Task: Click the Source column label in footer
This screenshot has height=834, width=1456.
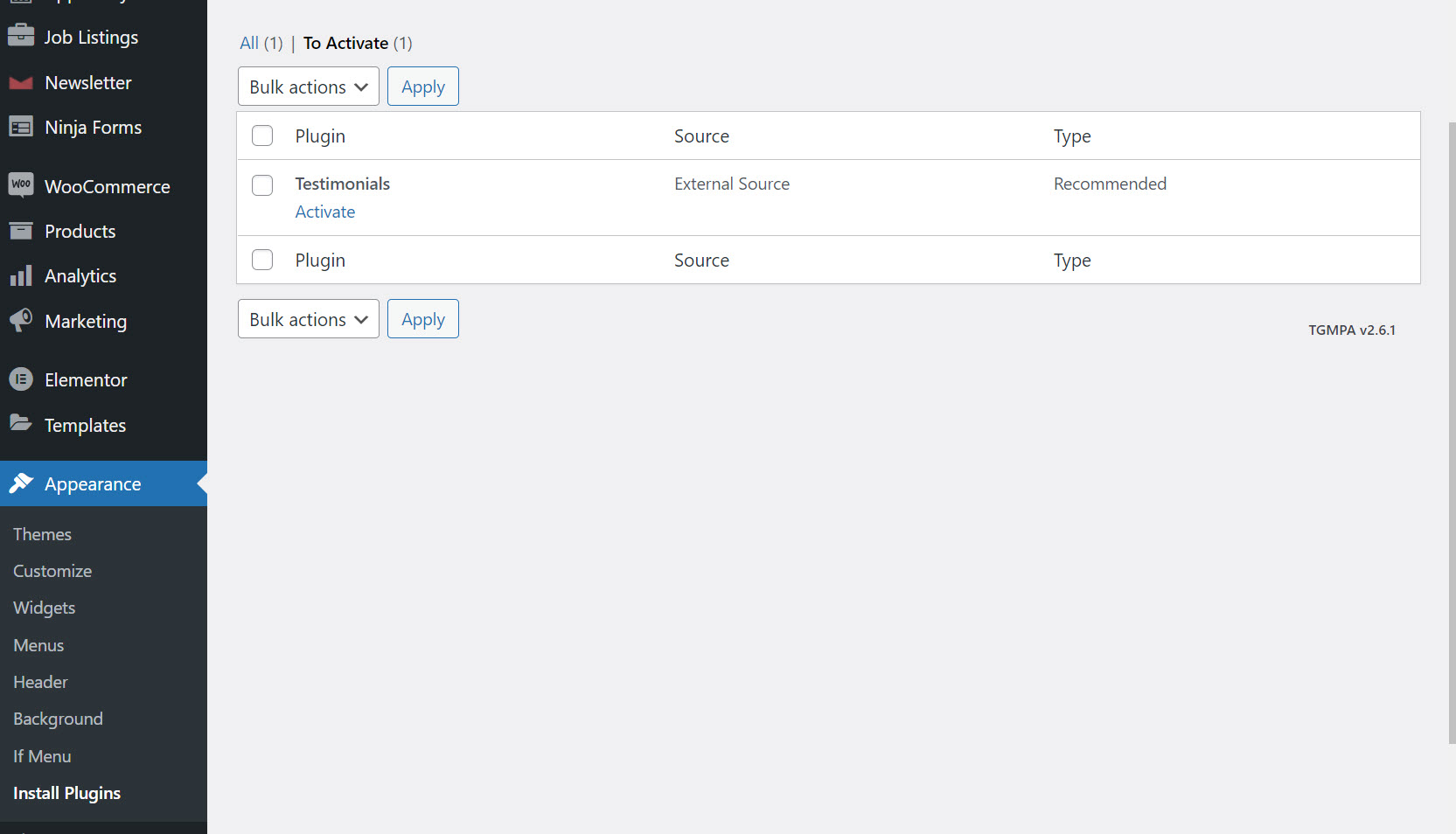Action: [701, 260]
